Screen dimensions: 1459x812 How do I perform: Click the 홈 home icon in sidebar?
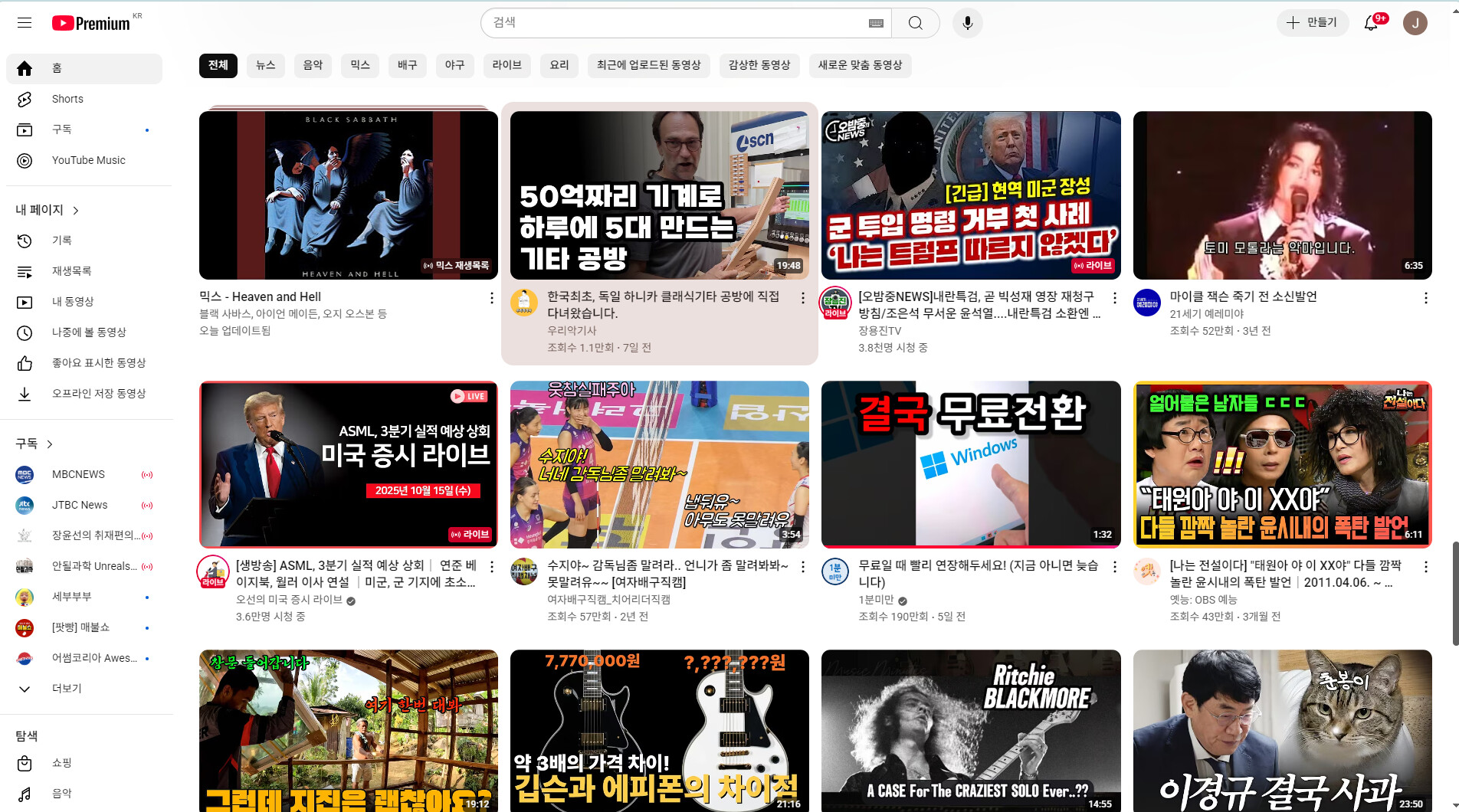coord(25,68)
